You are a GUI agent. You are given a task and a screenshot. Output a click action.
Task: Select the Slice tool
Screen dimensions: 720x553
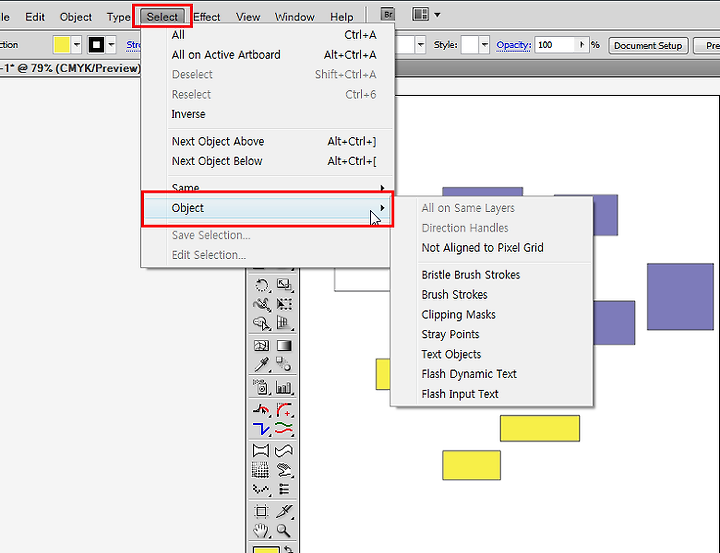click(x=284, y=511)
